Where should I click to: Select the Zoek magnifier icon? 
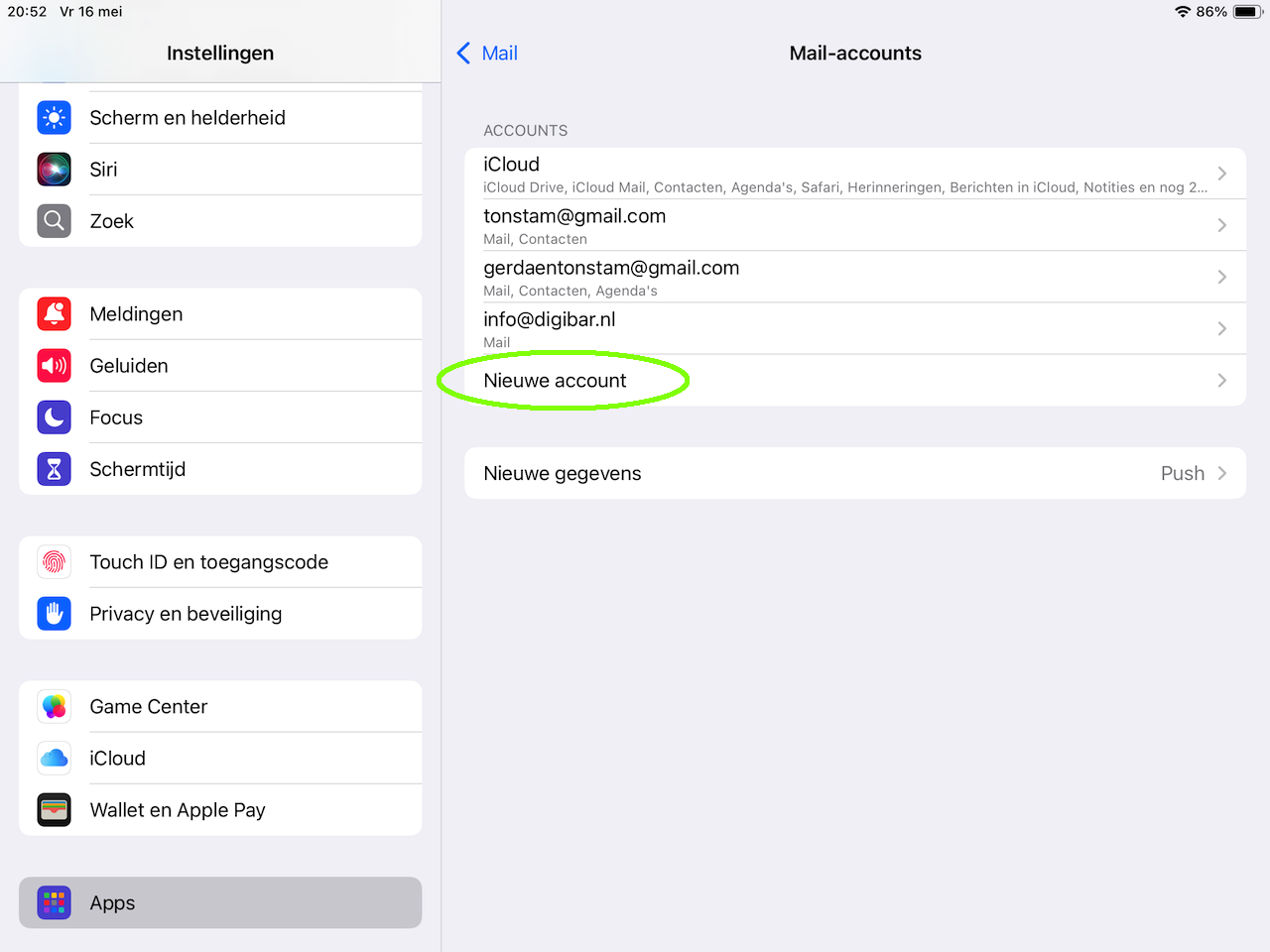[55, 221]
